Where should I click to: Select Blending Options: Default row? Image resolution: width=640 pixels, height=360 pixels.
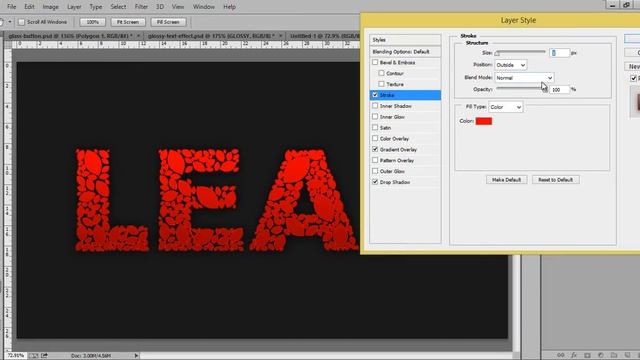click(x=405, y=52)
